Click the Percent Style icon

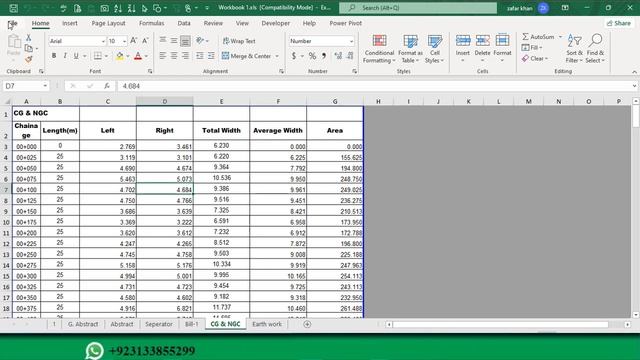point(312,56)
